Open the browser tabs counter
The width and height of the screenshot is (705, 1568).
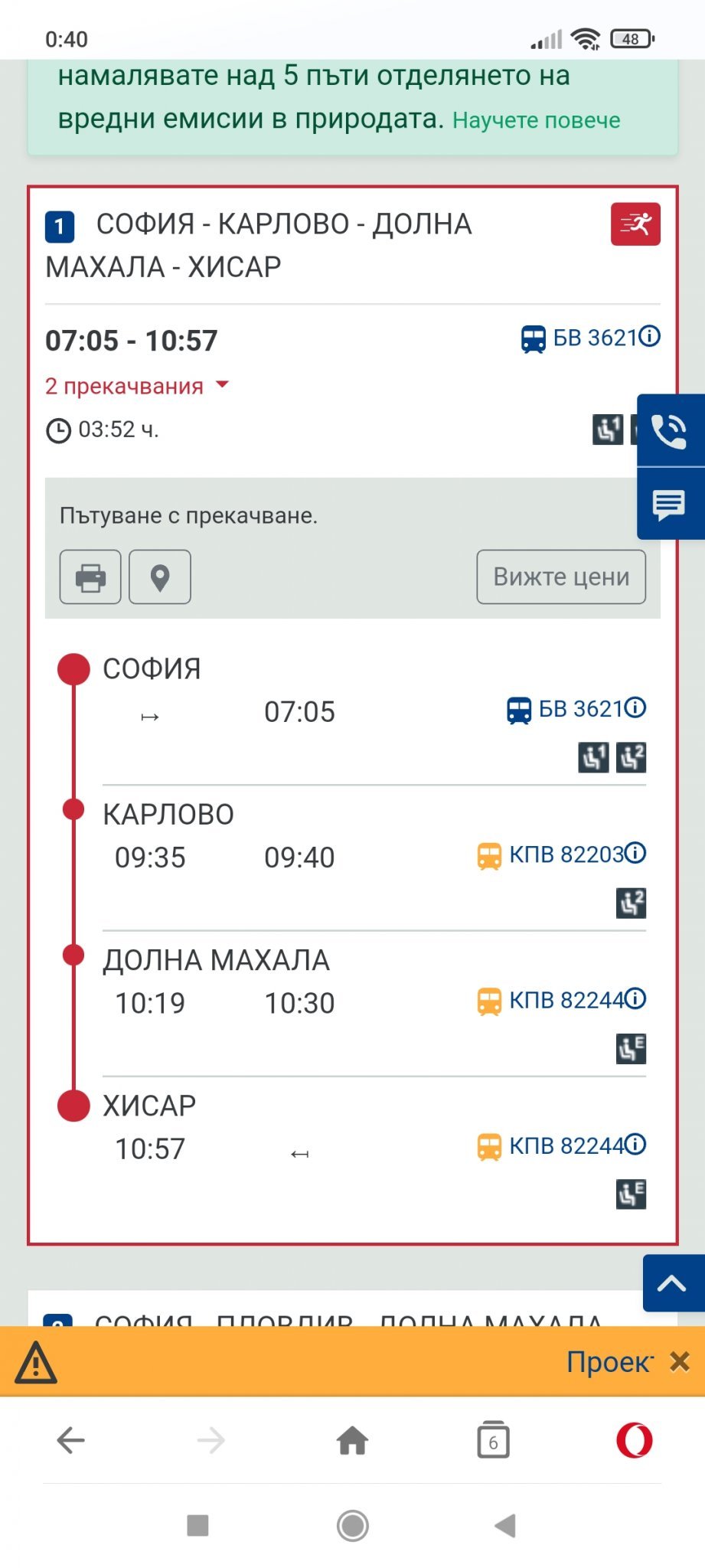point(493,1440)
